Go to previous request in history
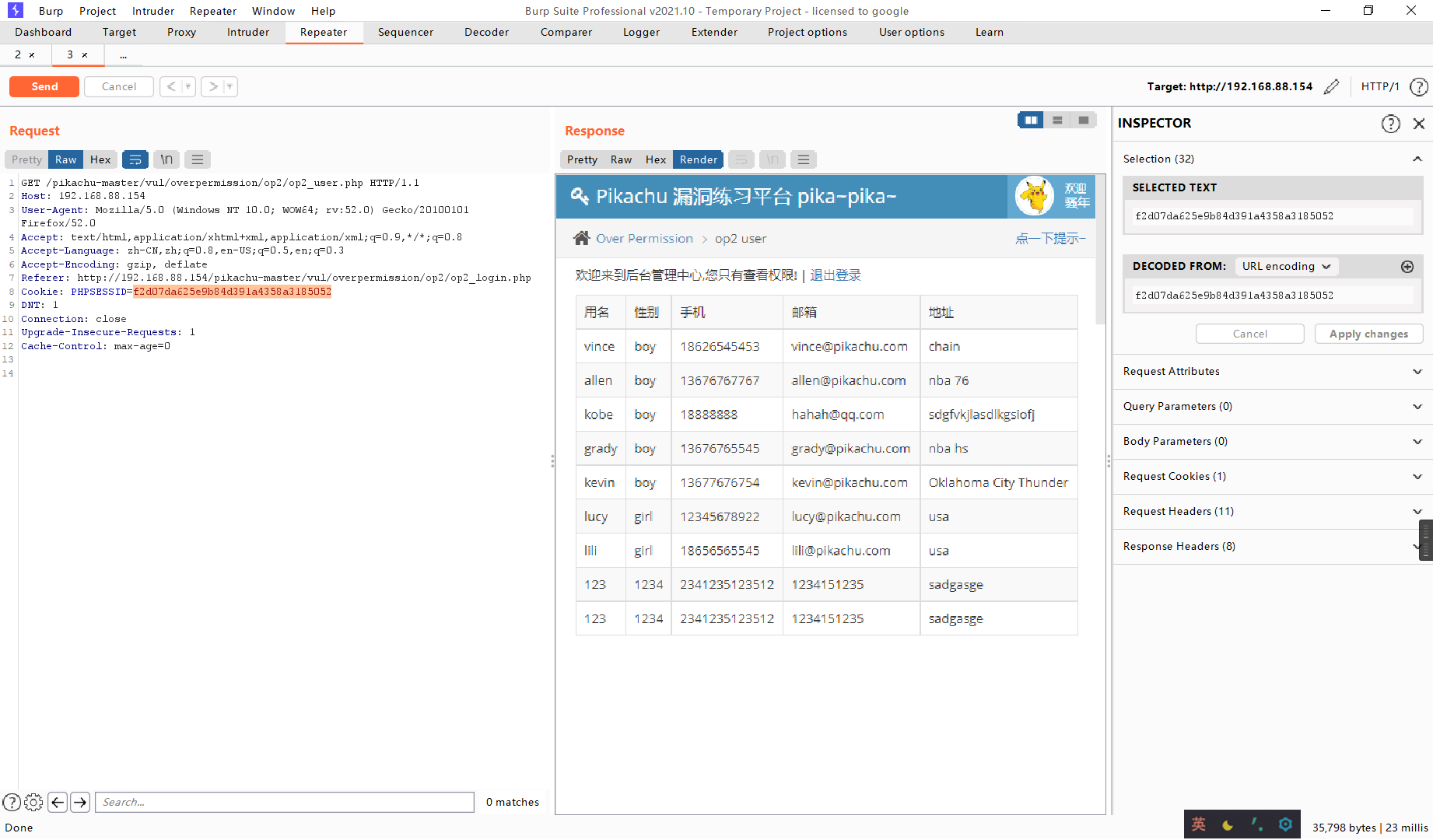Image resolution: width=1433 pixels, height=840 pixels. coord(171,86)
